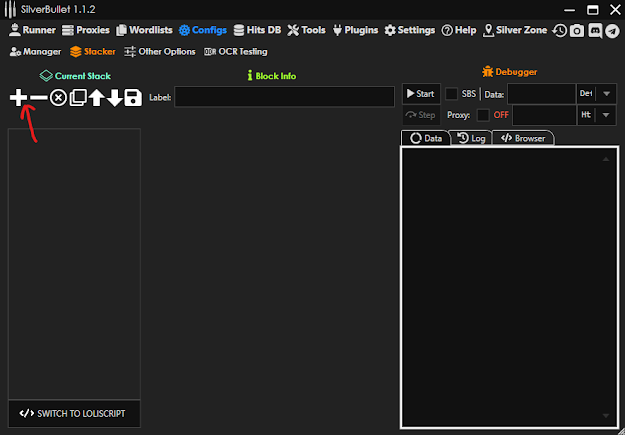Image resolution: width=625 pixels, height=435 pixels.
Task: Click the debugger output scroll down arrow
Action: pyautogui.click(x=606, y=416)
